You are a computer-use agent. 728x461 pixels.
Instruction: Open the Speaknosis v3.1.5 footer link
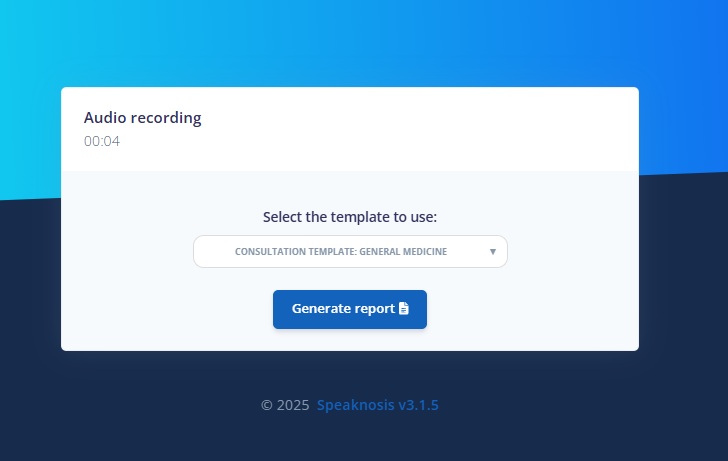[377, 405]
